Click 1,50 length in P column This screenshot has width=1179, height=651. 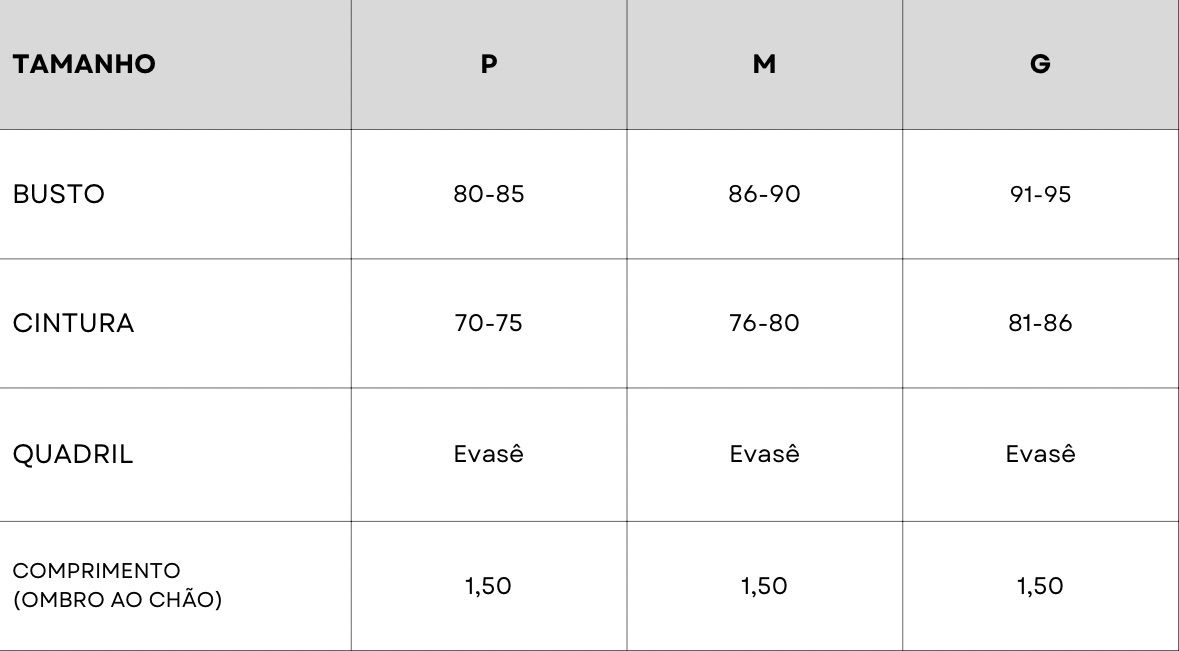pyautogui.click(x=489, y=586)
